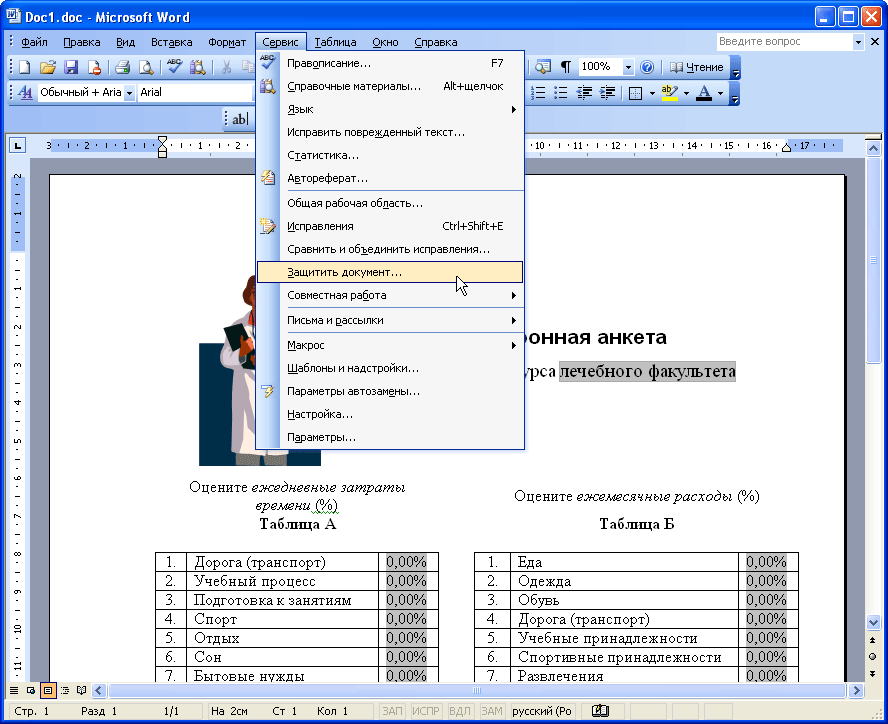The height and width of the screenshot is (724, 888).
Task: Choose Статистика menu entry
Action: click(x=390, y=155)
